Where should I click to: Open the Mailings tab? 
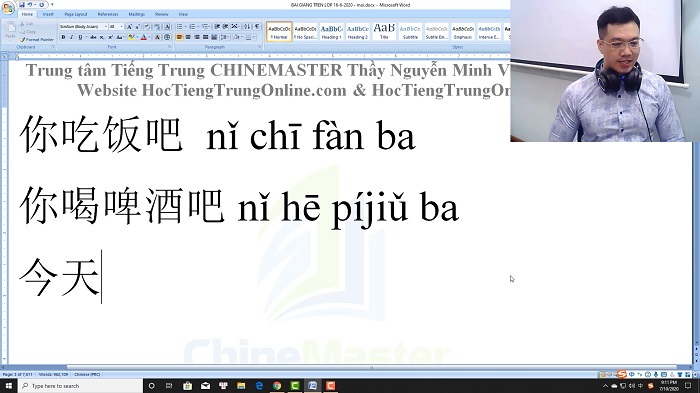(137, 14)
